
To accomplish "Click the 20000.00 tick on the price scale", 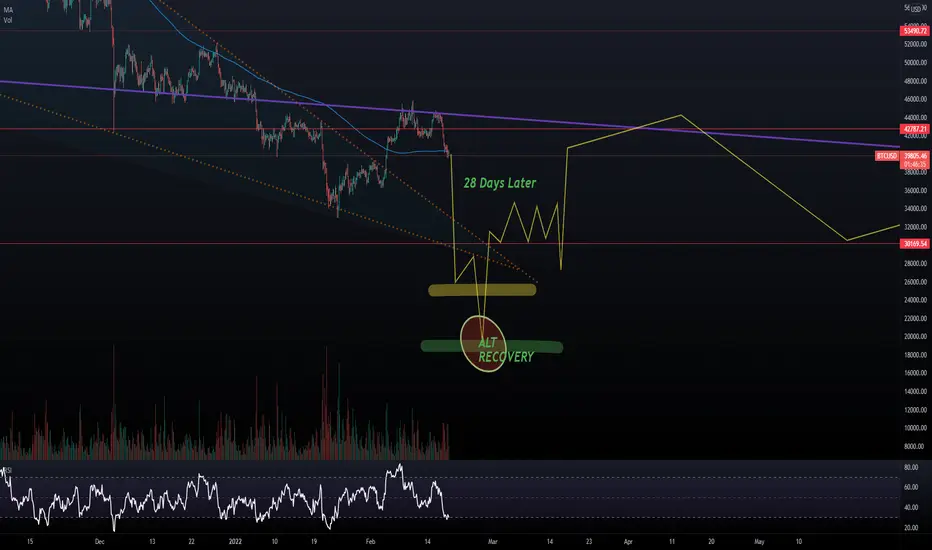I will pyautogui.click(x=915, y=337).
